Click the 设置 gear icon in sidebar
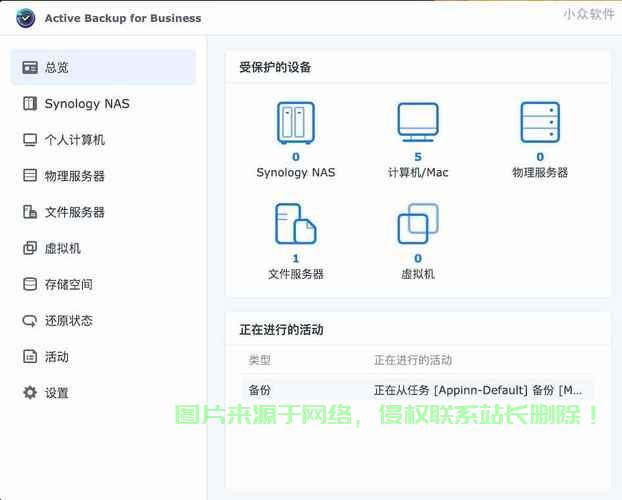 (x=30, y=392)
